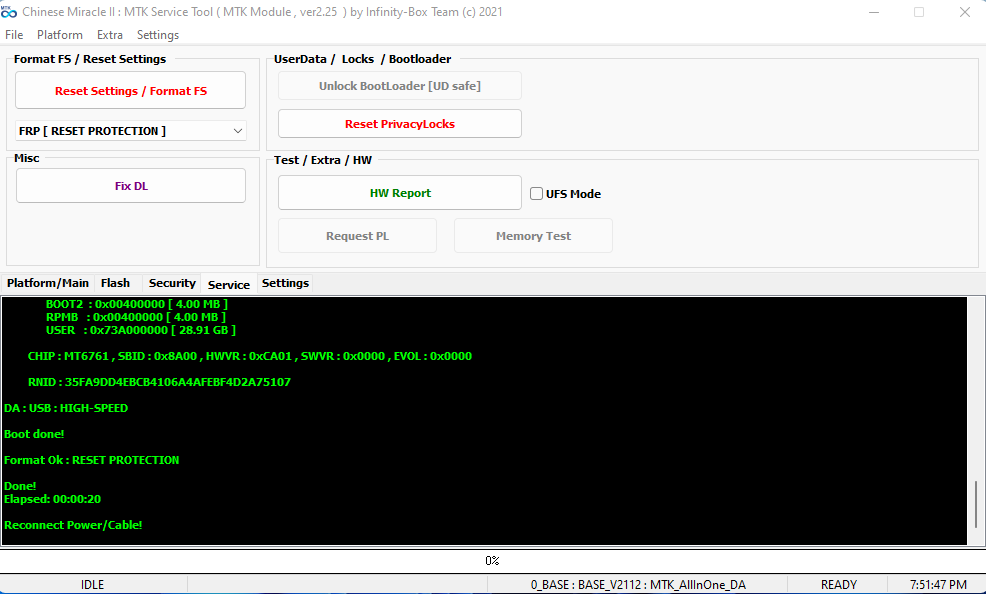Click the HW Report button
The height and width of the screenshot is (594, 986).
click(400, 193)
